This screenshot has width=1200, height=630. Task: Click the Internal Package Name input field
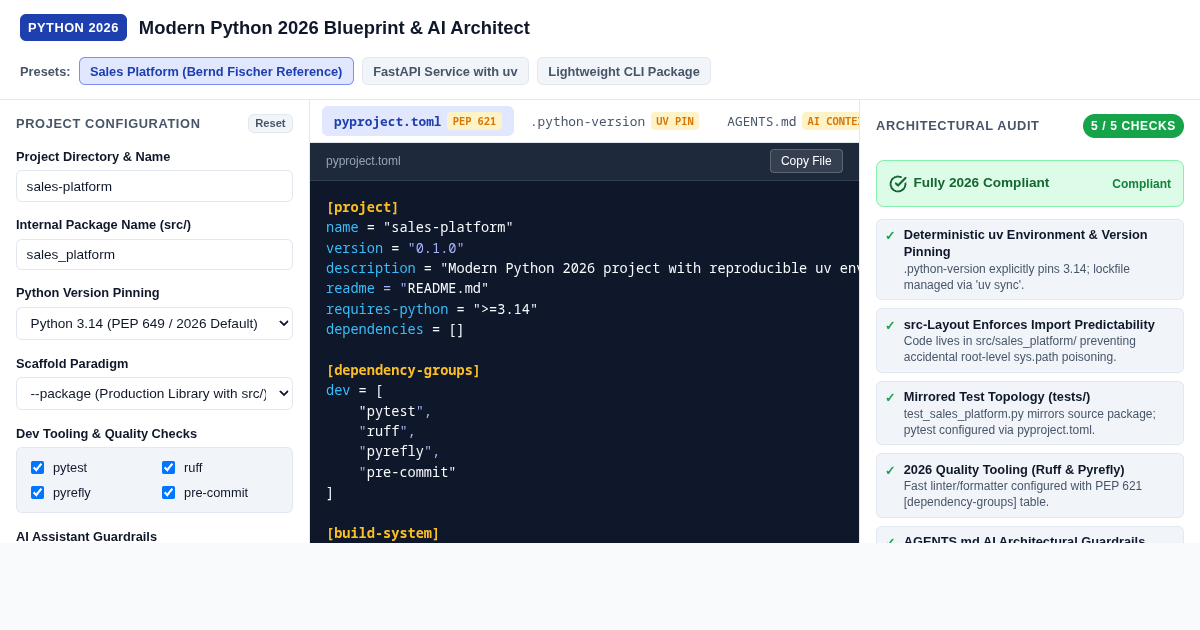[154, 254]
